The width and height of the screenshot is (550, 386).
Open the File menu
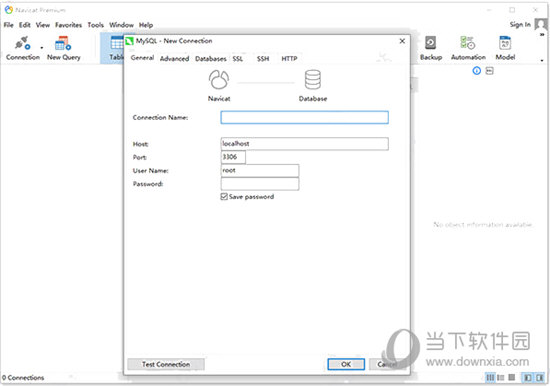[x=8, y=25]
